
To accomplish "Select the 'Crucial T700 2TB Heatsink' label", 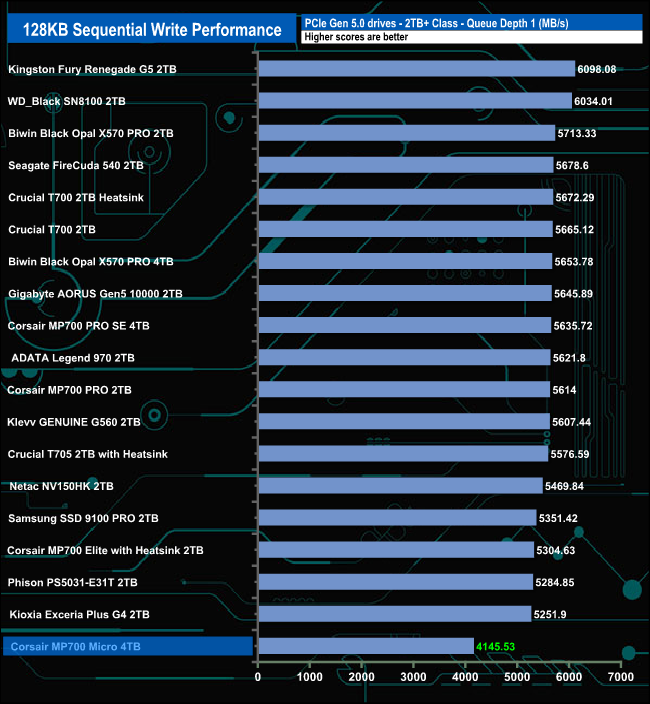I will 76,198.
